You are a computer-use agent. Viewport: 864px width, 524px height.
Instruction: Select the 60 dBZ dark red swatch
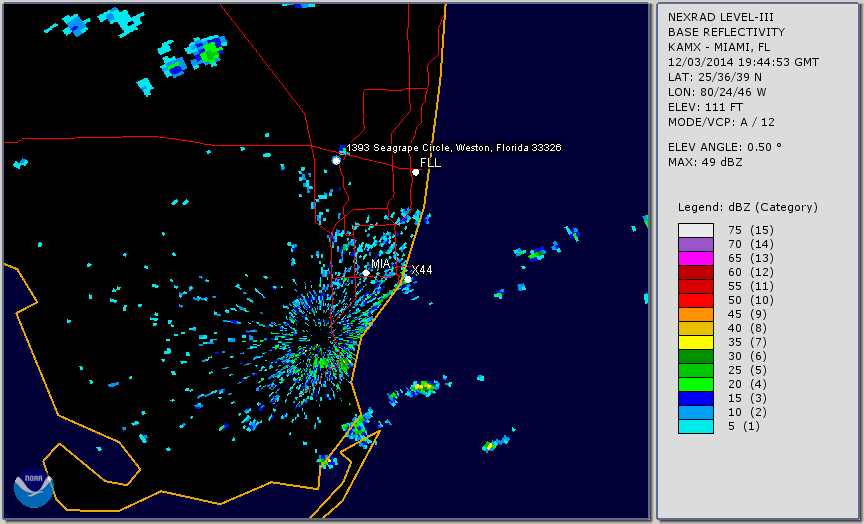point(696,272)
